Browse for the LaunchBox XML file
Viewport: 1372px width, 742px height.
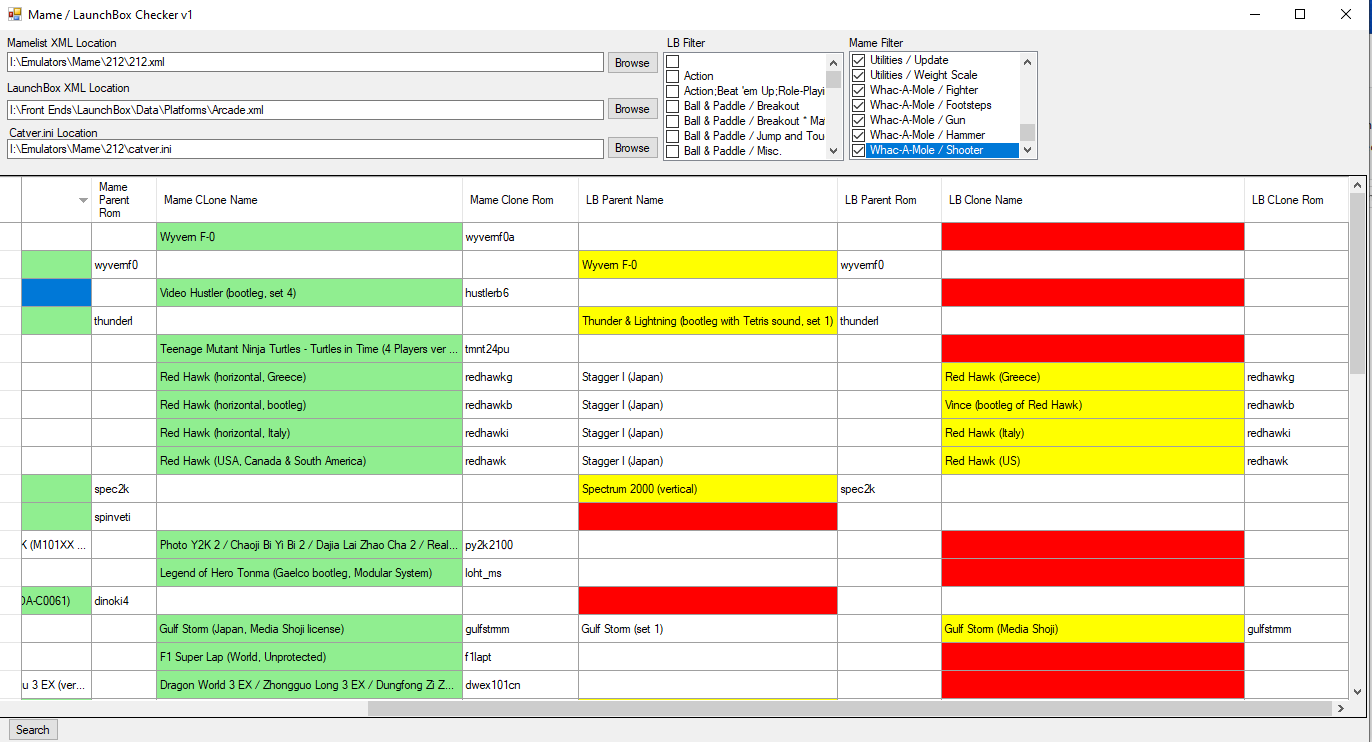point(632,108)
